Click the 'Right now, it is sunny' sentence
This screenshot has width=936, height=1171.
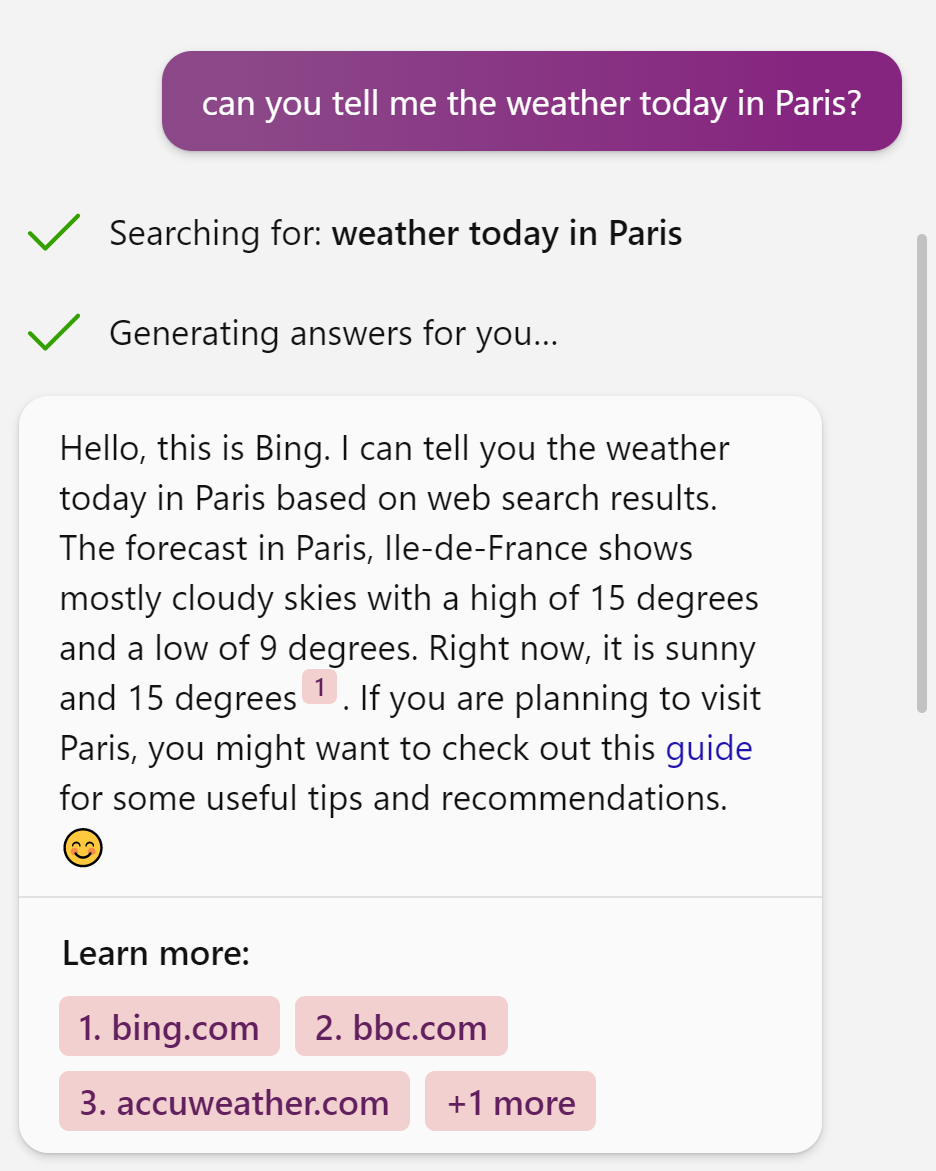(x=592, y=649)
